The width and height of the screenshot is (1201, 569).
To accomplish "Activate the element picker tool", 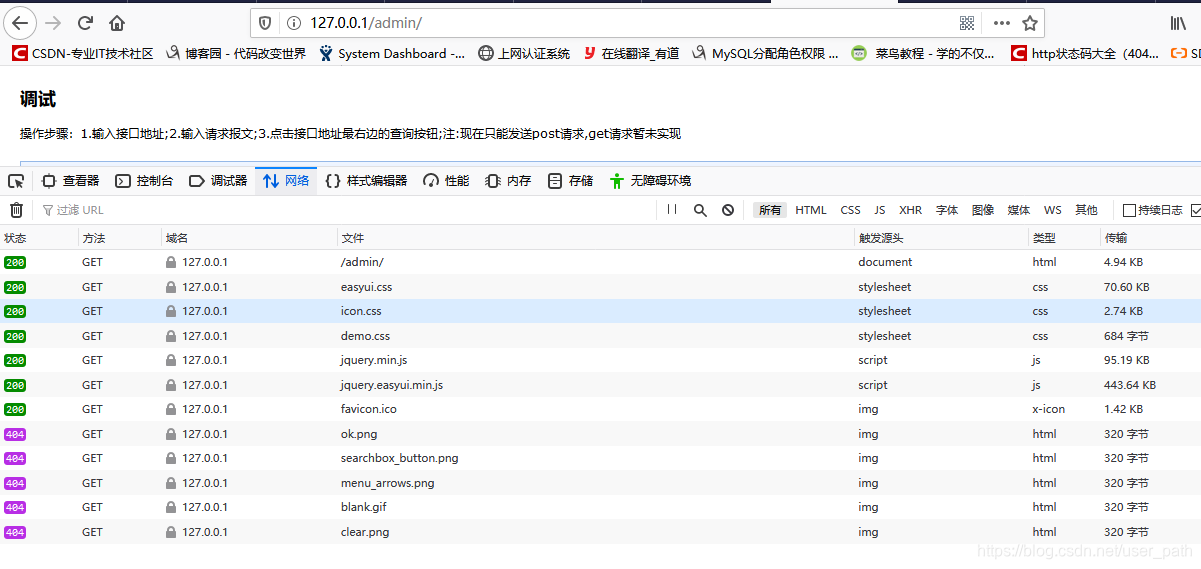I will pyautogui.click(x=16, y=181).
